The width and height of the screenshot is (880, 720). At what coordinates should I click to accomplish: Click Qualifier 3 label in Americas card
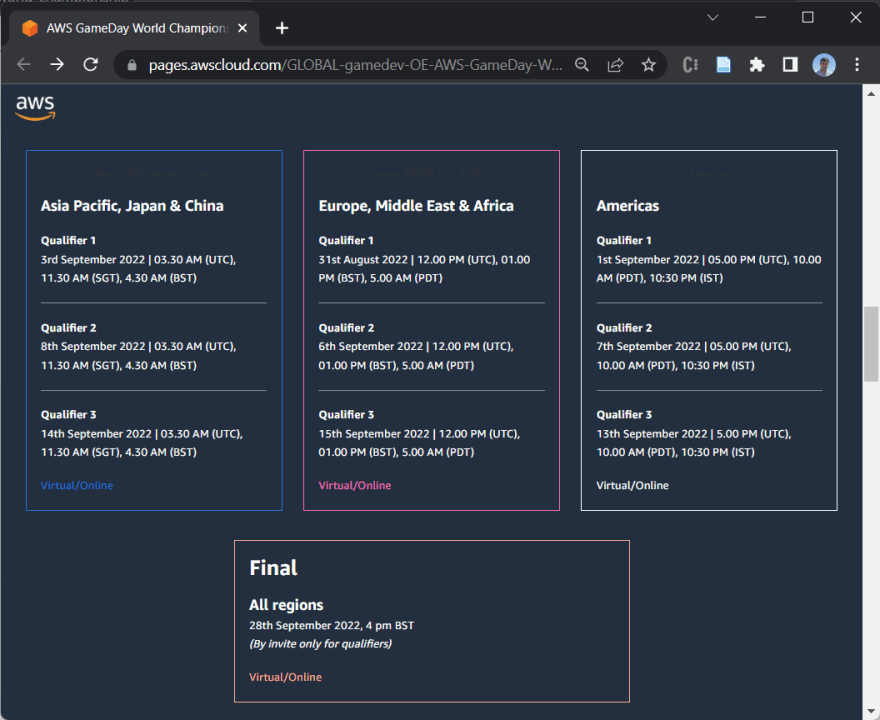pos(624,415)
